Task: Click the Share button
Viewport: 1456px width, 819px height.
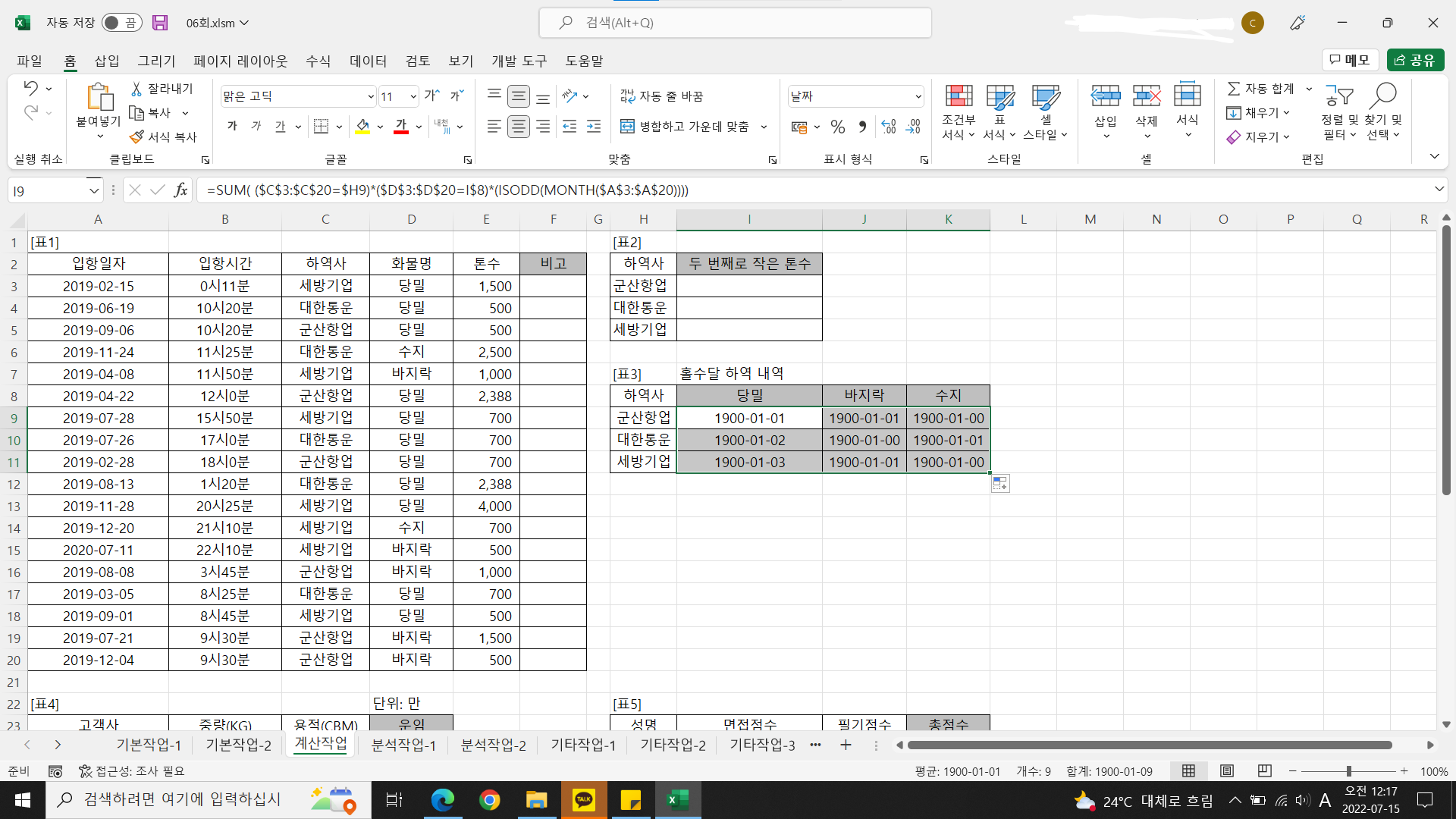Action: 1415,60
